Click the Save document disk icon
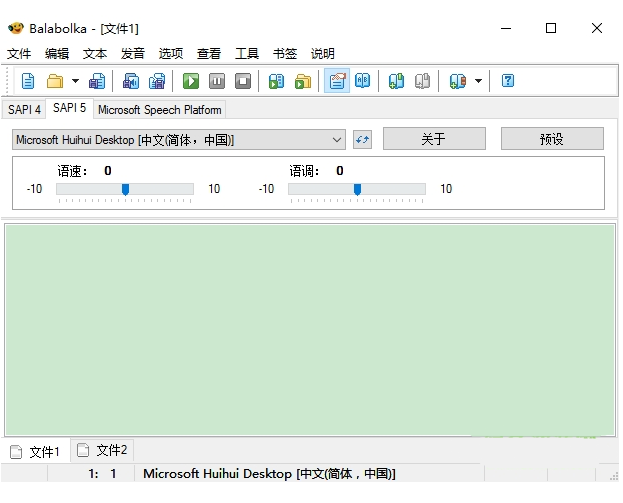The image size is (623, 503). tap(97, 81)
